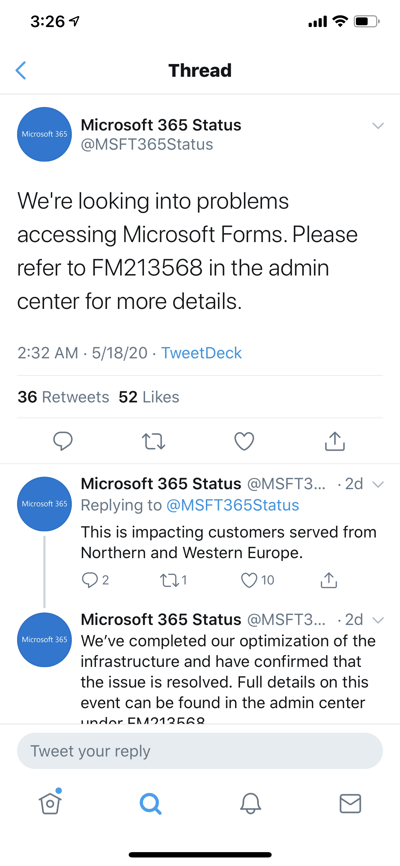
Task: Open the Messages envelope tab
Action: point(350,804)
